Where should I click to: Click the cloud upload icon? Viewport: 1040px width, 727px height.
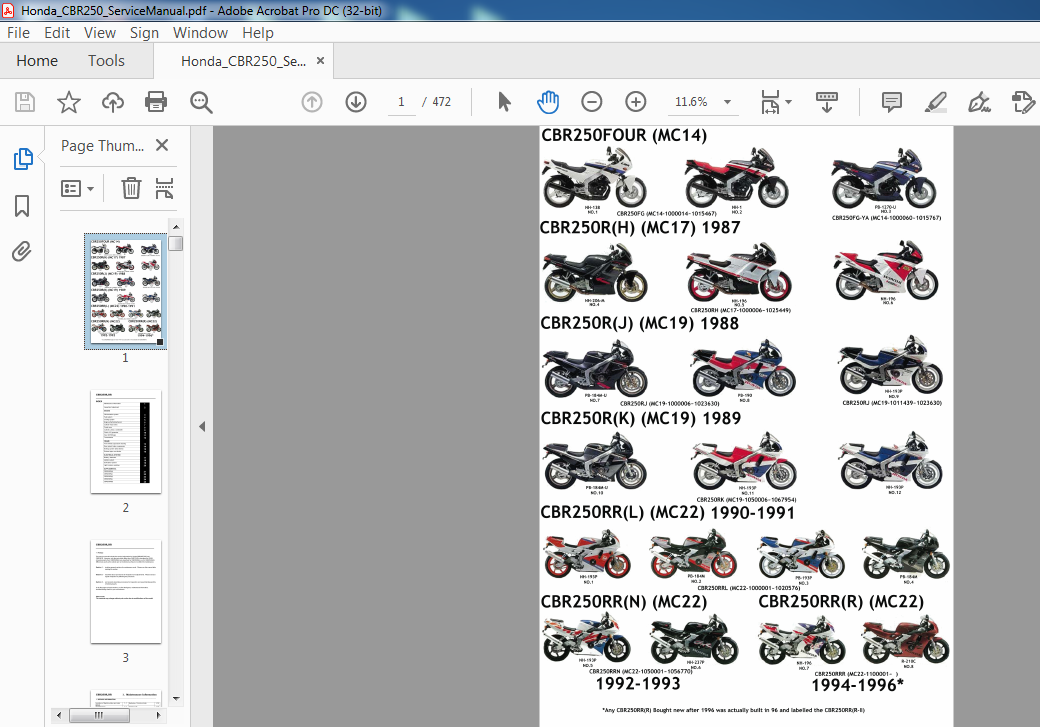[x=113, y=102]
